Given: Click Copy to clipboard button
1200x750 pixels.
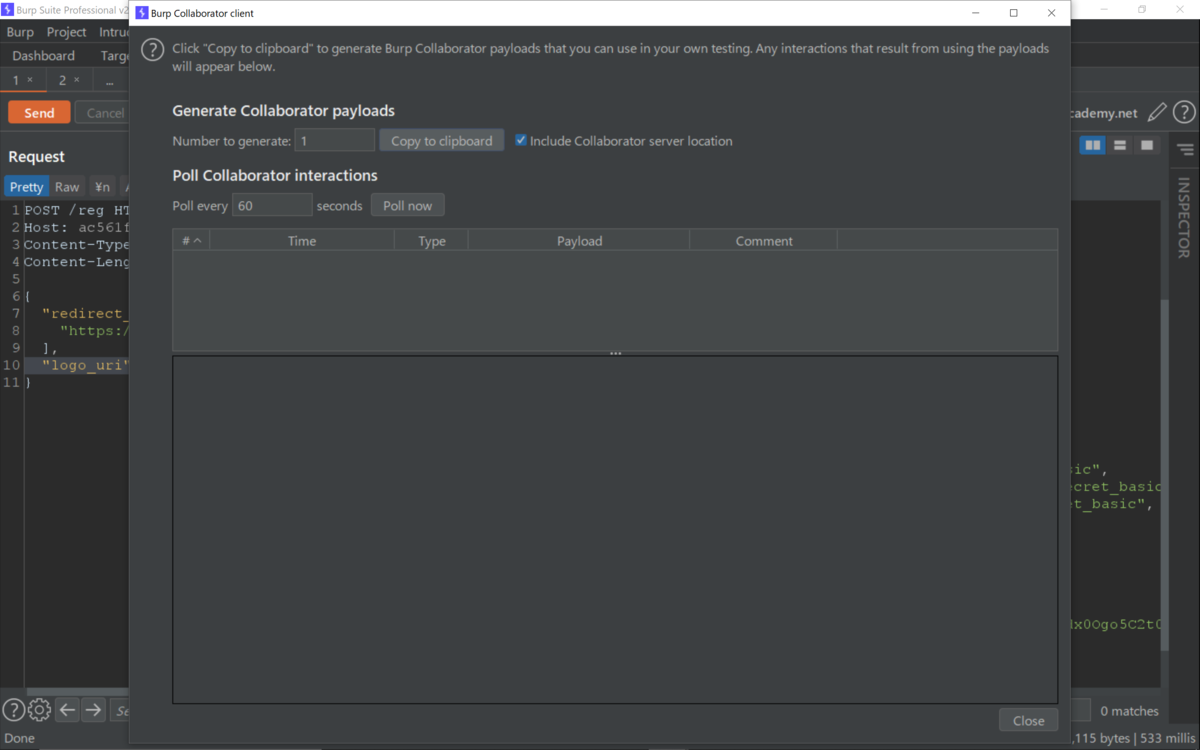Looking at the screenshot, I should pyautogui.click(x=442, y=141).
